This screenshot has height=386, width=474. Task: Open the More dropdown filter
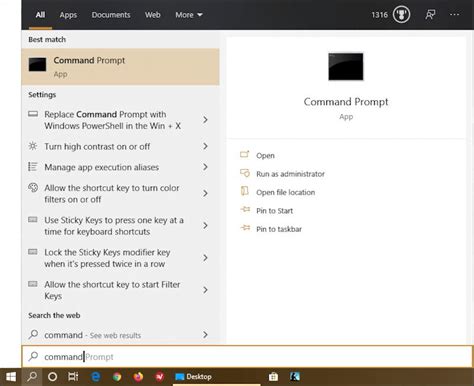click(x=189, y=15)
